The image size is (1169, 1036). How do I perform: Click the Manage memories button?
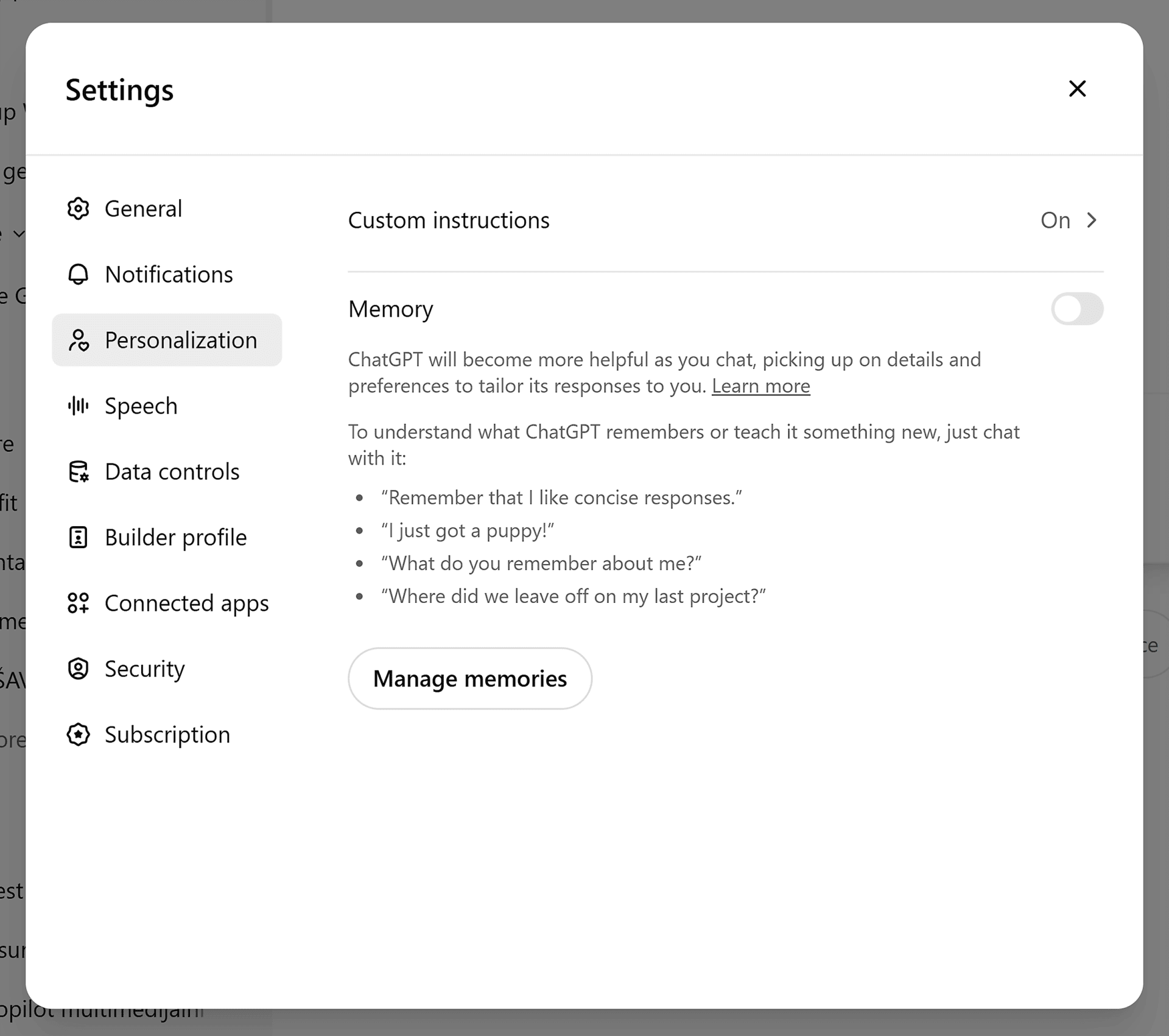click(x=469, y=678)
